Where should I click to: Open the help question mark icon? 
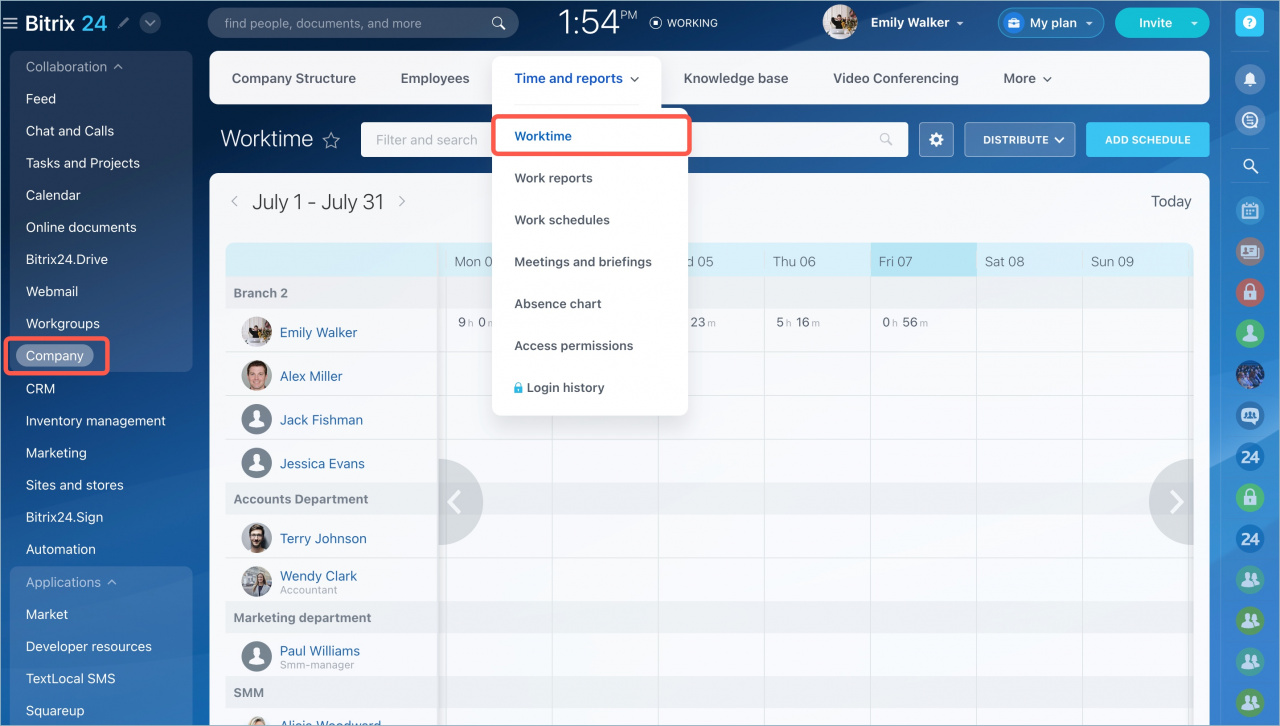1249,23
